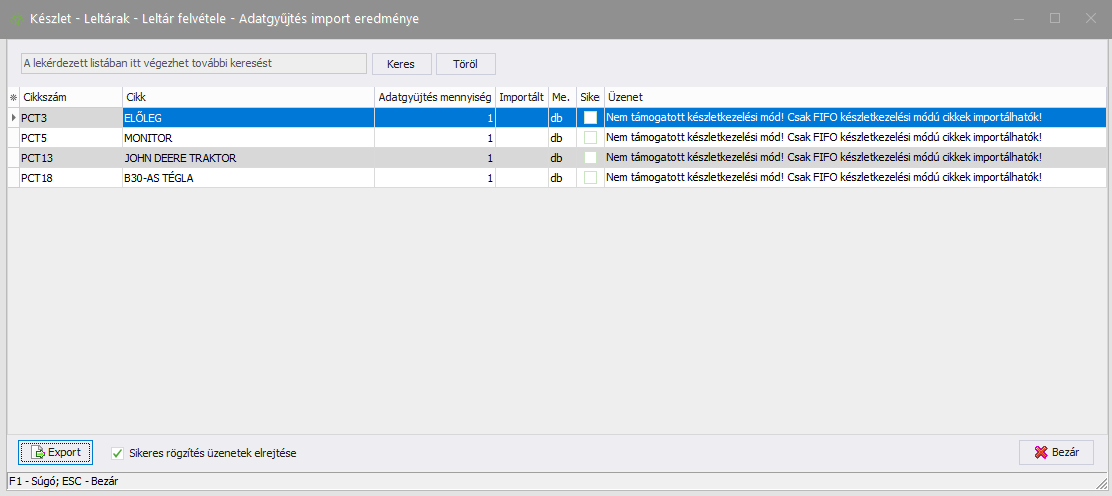Toggle the Sikeres checkbox in PCT13 row
This screenshot has height=496, width=1112.
[x=590, y=158]
